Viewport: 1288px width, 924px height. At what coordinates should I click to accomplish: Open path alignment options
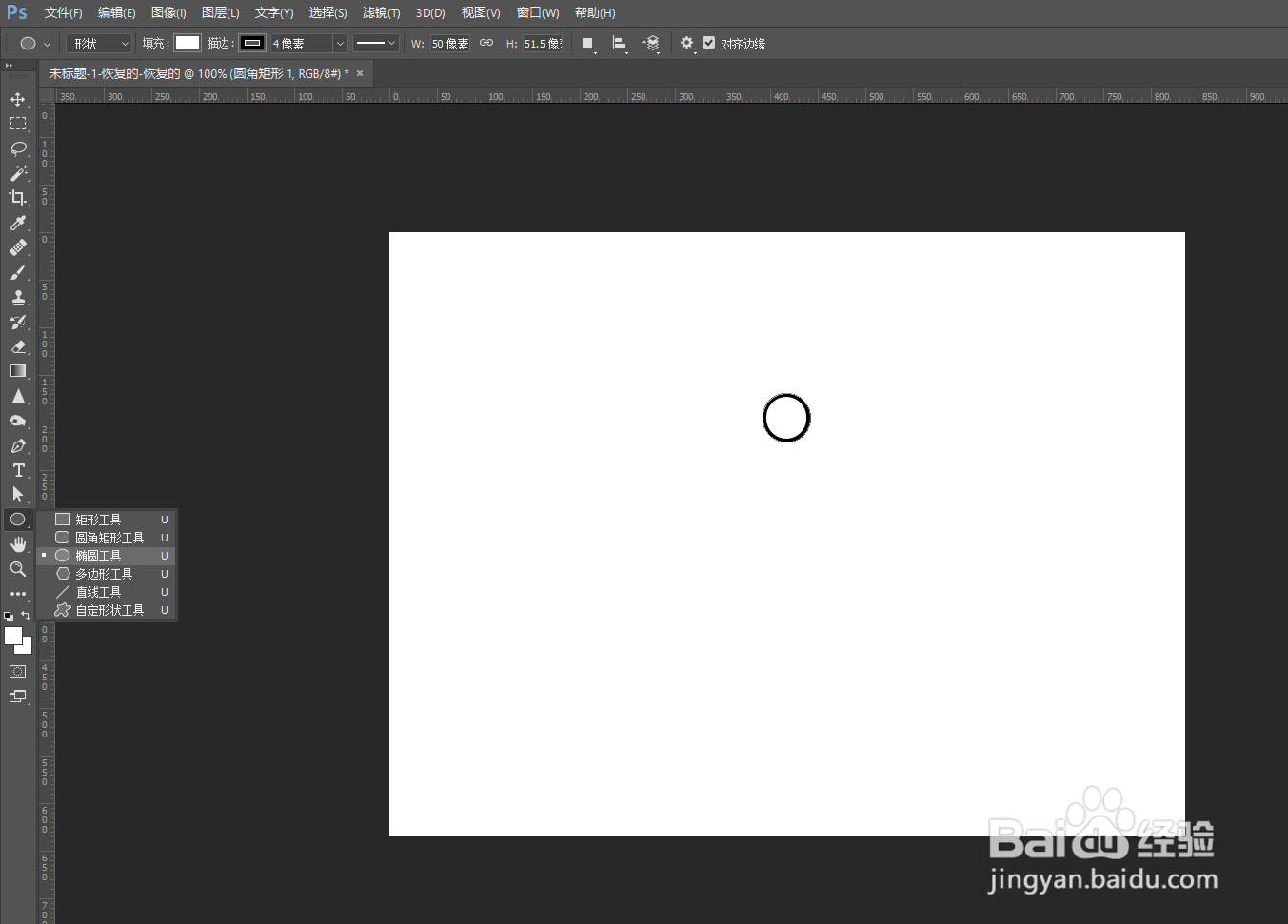[x=620, y=44]
